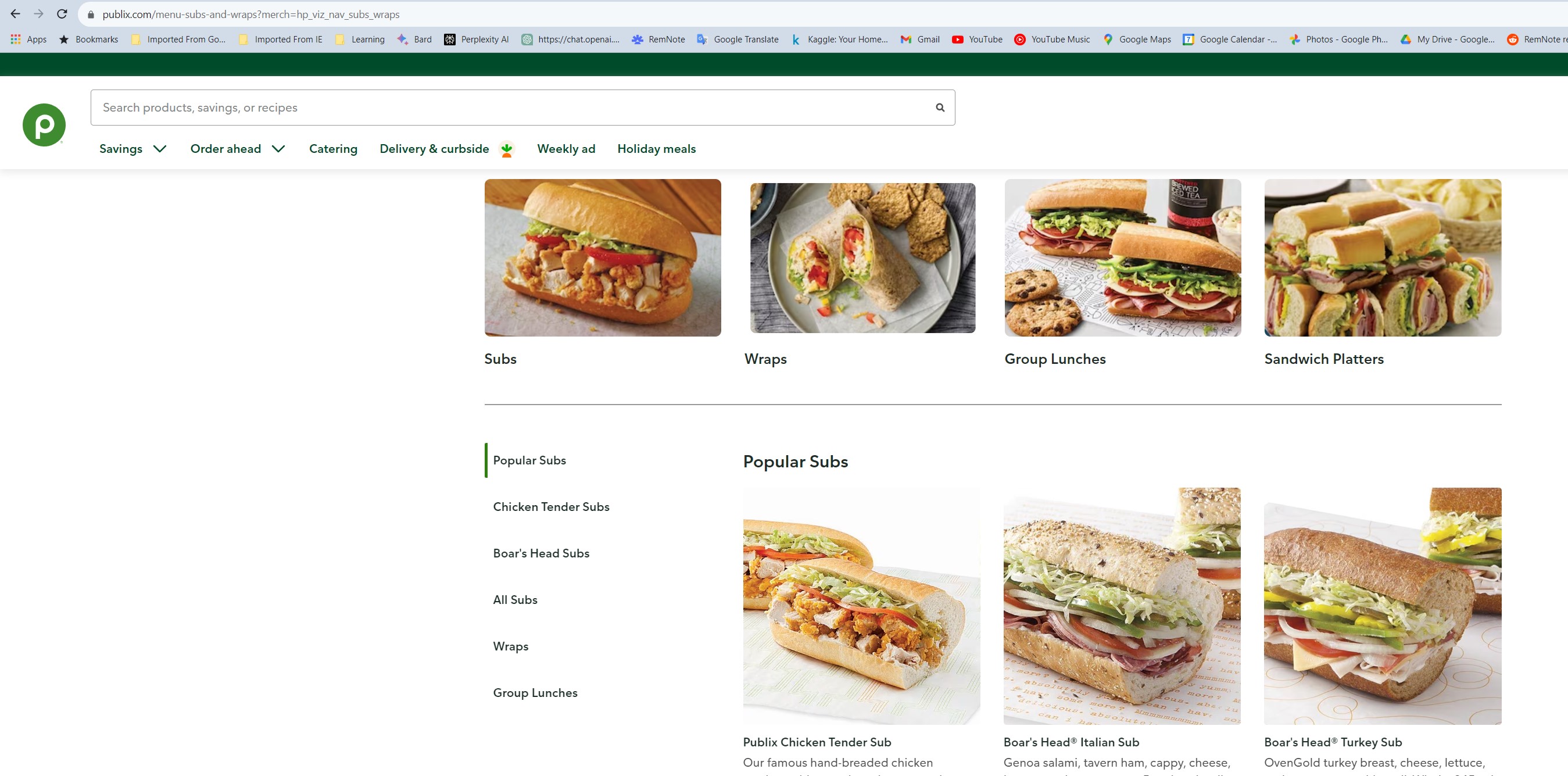Viewport: 1568px width, 776px height.
Task: Click the search magnifier icon
Action: pyautogui.click(x=940, y=108)
